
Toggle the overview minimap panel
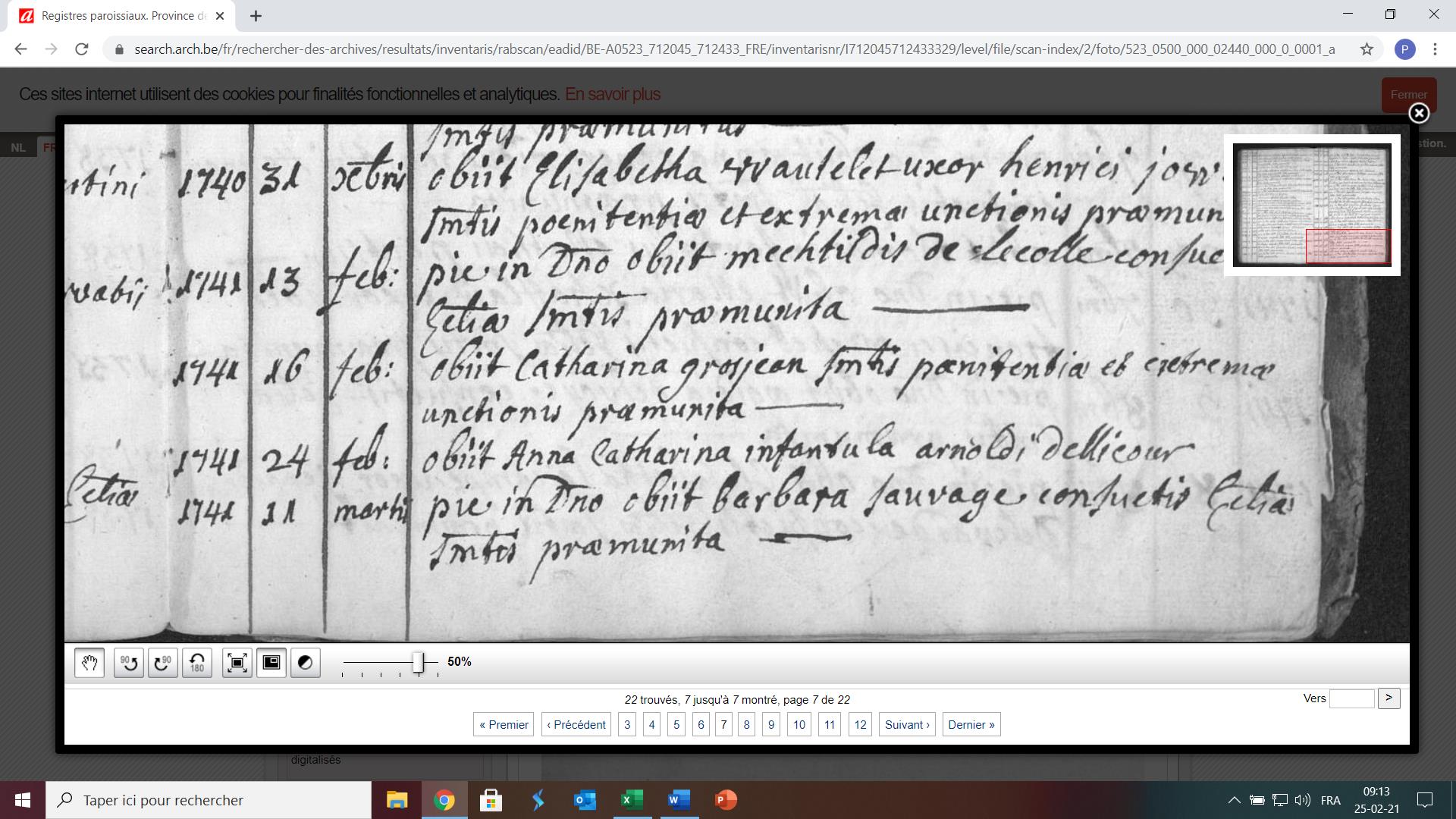point(271,663)
